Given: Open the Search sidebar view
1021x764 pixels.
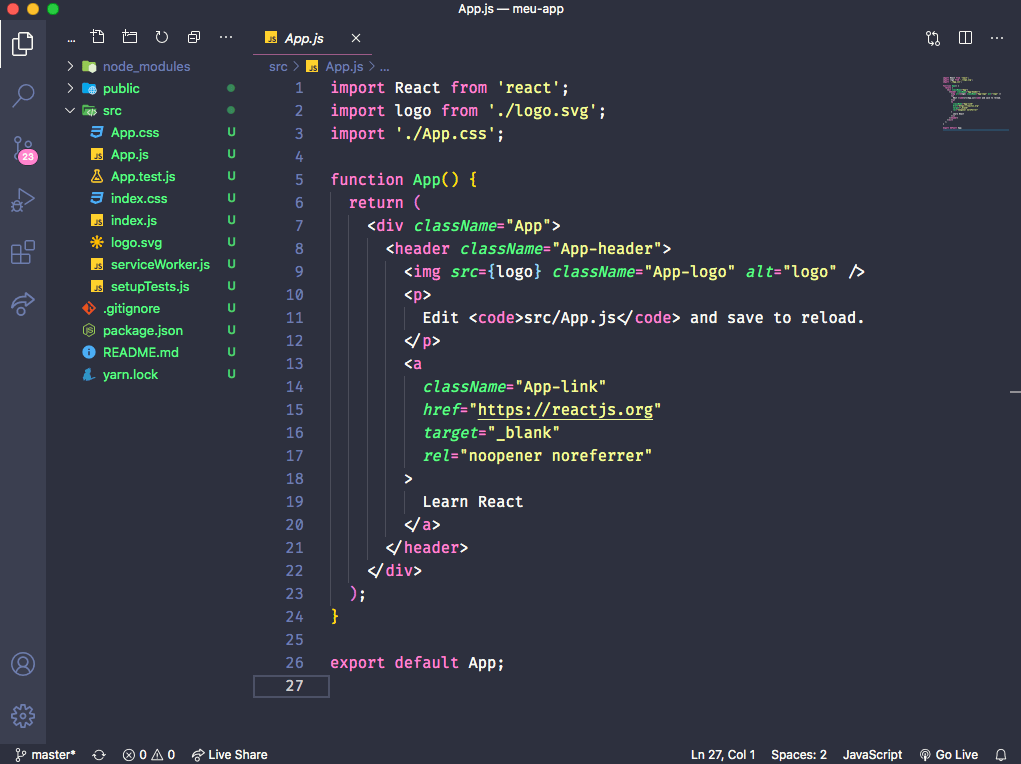Looking at the screenshot, I should pyautogui.click(x=22, y=95).
